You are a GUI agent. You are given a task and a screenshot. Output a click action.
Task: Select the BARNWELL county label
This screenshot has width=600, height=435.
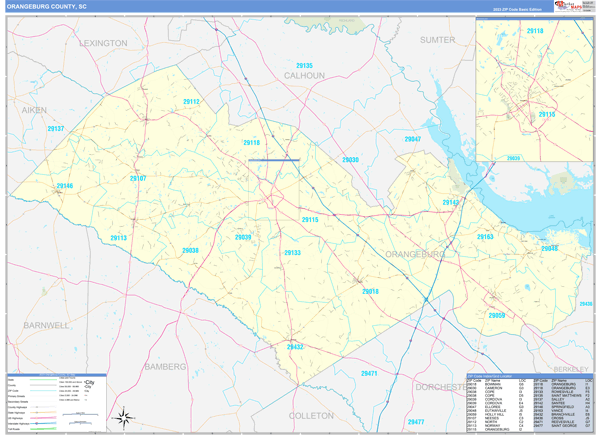[x=46, y=325]
